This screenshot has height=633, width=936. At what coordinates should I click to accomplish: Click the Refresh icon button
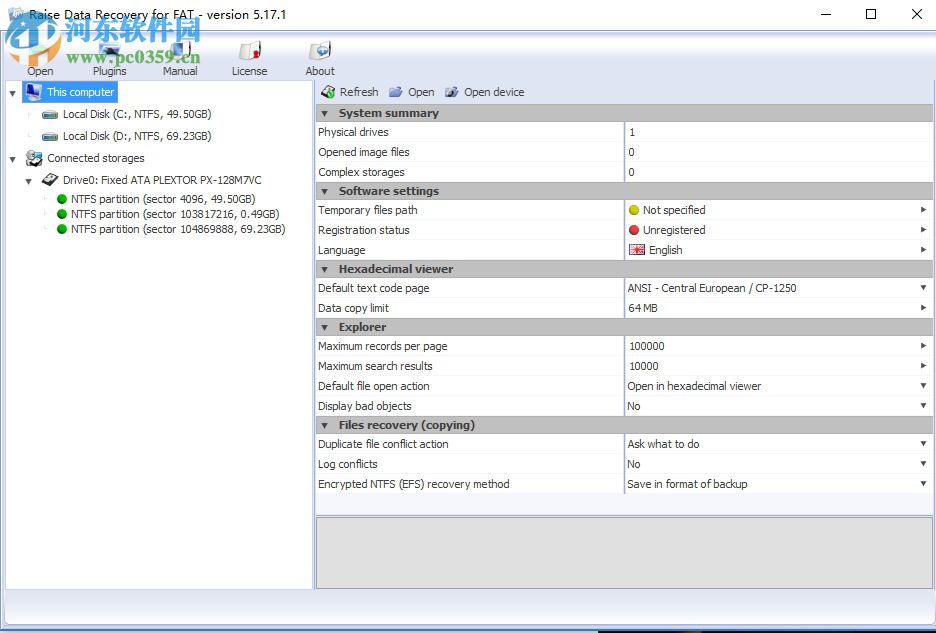click(328, 92)
